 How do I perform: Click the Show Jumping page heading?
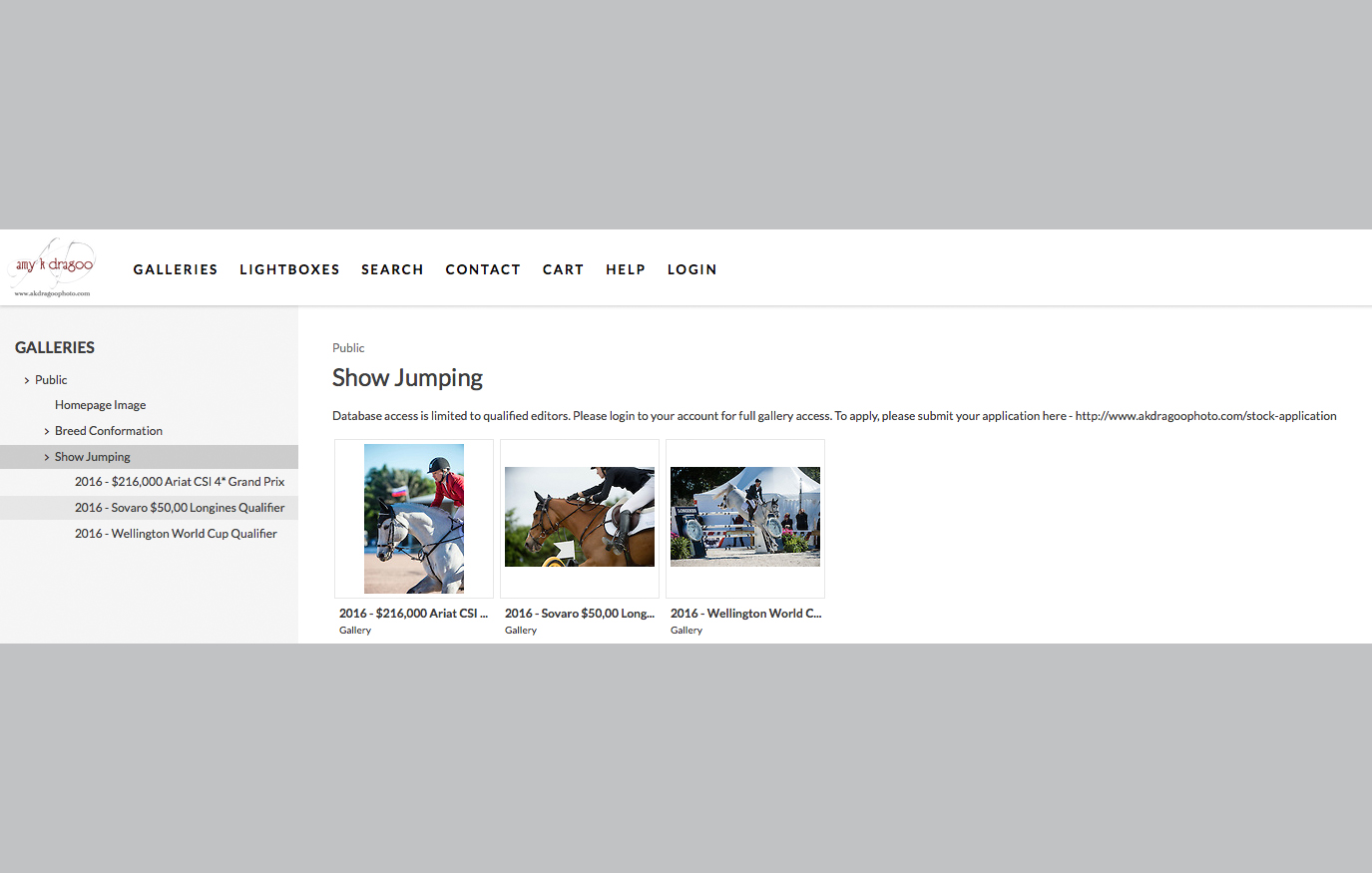tap(407, 378)
